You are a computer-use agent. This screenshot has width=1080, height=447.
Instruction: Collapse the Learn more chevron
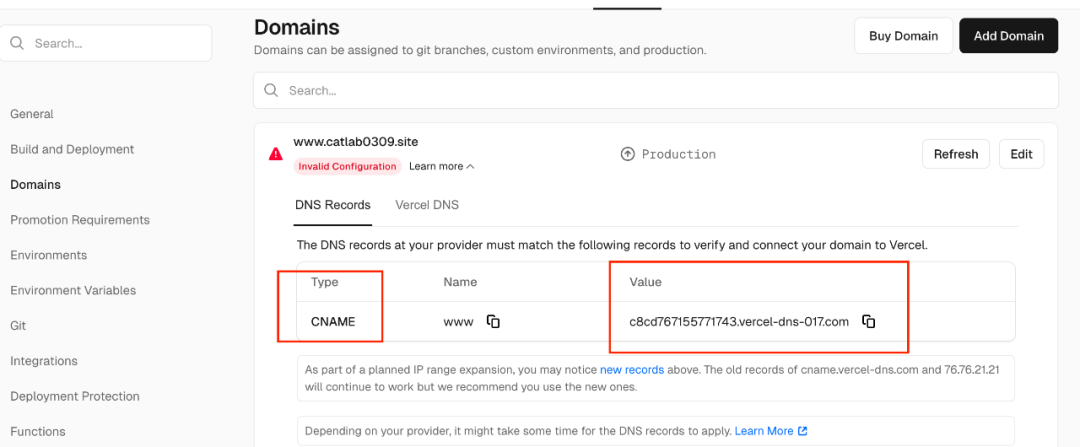470,166
